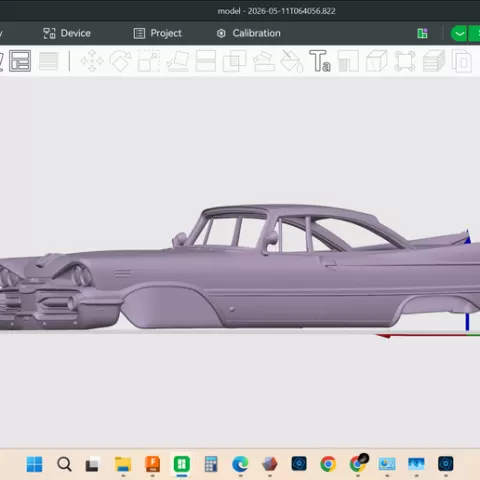This screenshot has width=480, height=480.
Task: Click the square with corner handles toolbar icon
Action: (405, 61)
